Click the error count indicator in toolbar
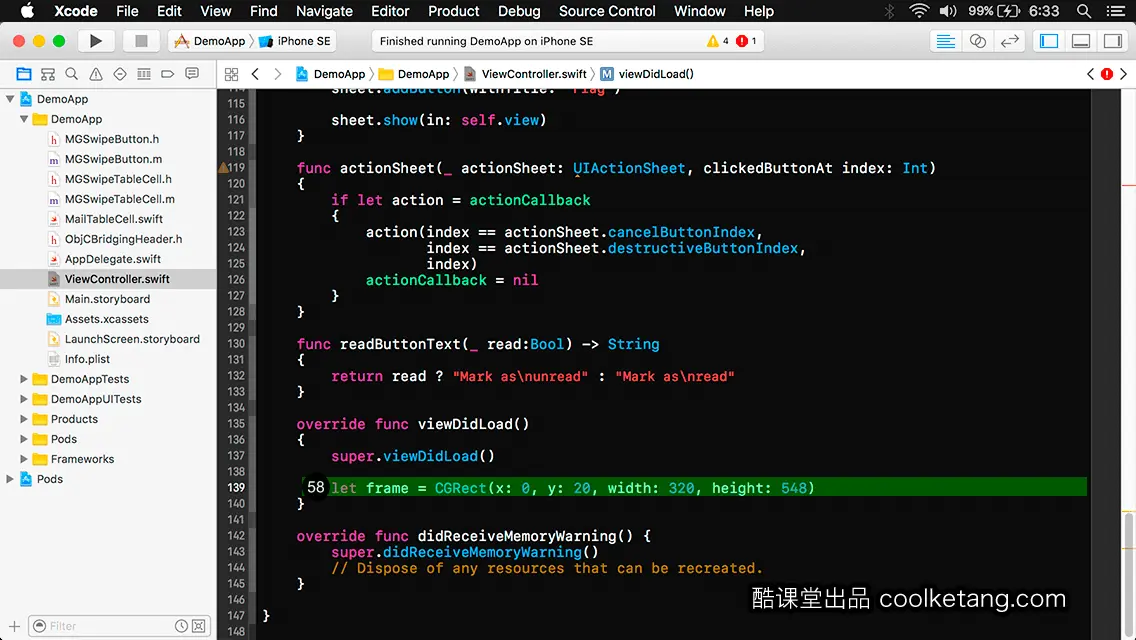Screen dimensions: 1136x640 [746, 41]
